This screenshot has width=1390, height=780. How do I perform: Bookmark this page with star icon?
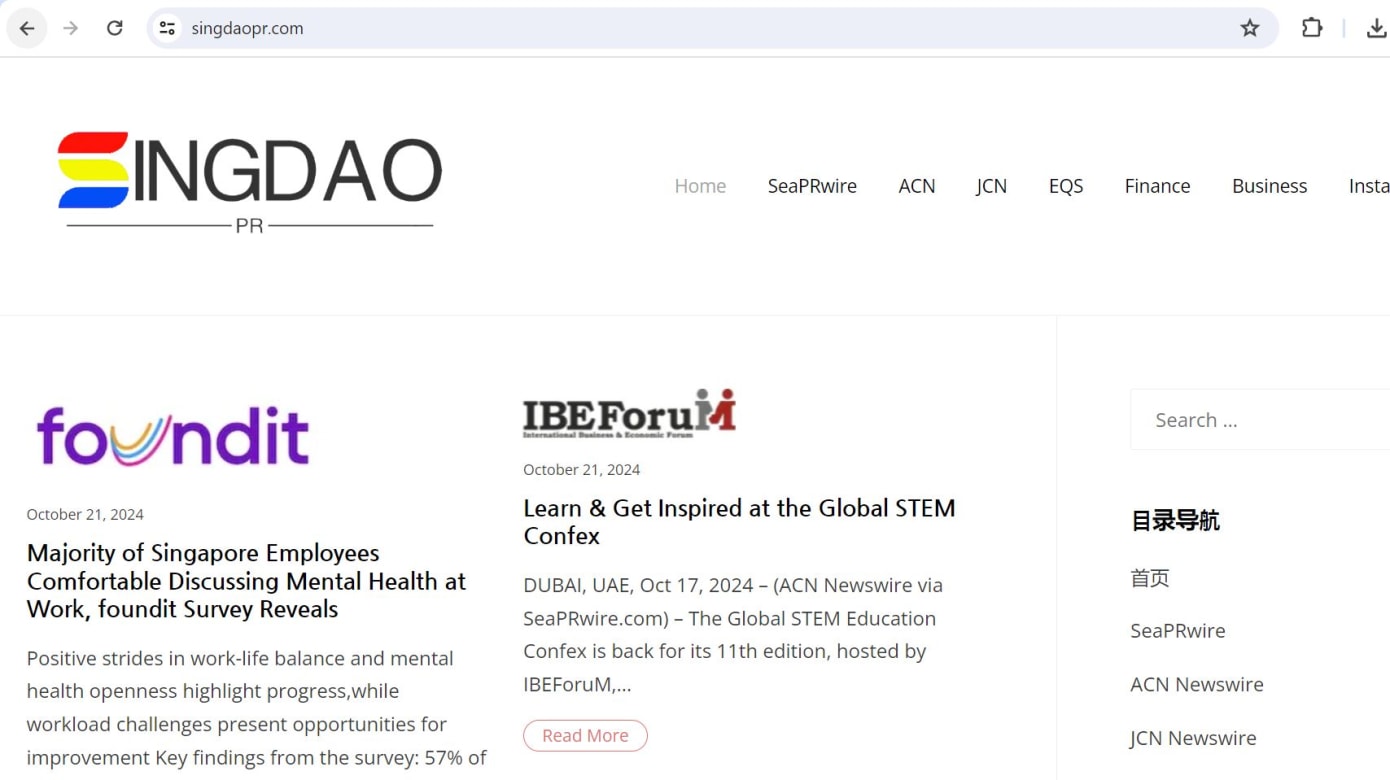1249,28
